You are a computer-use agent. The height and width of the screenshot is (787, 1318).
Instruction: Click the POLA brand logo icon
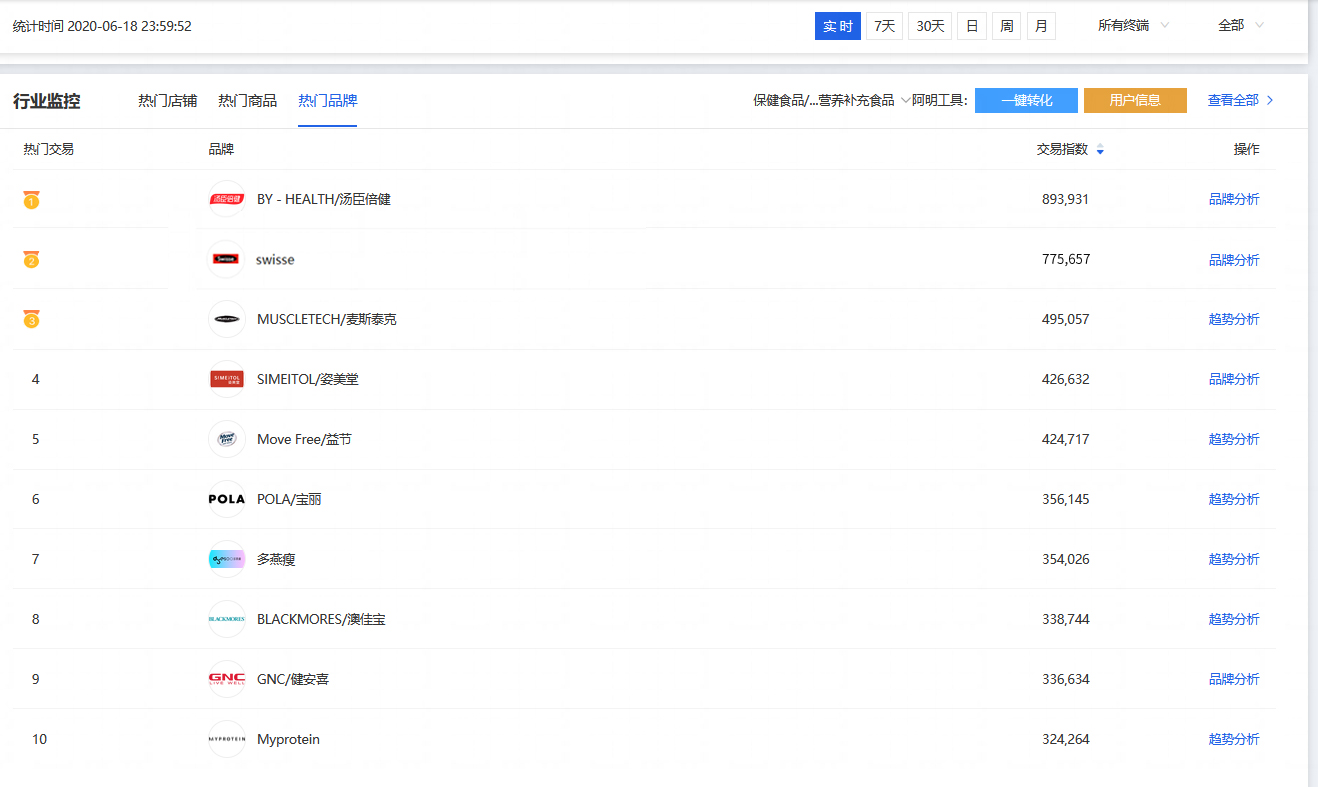click(x=227, y=499)
